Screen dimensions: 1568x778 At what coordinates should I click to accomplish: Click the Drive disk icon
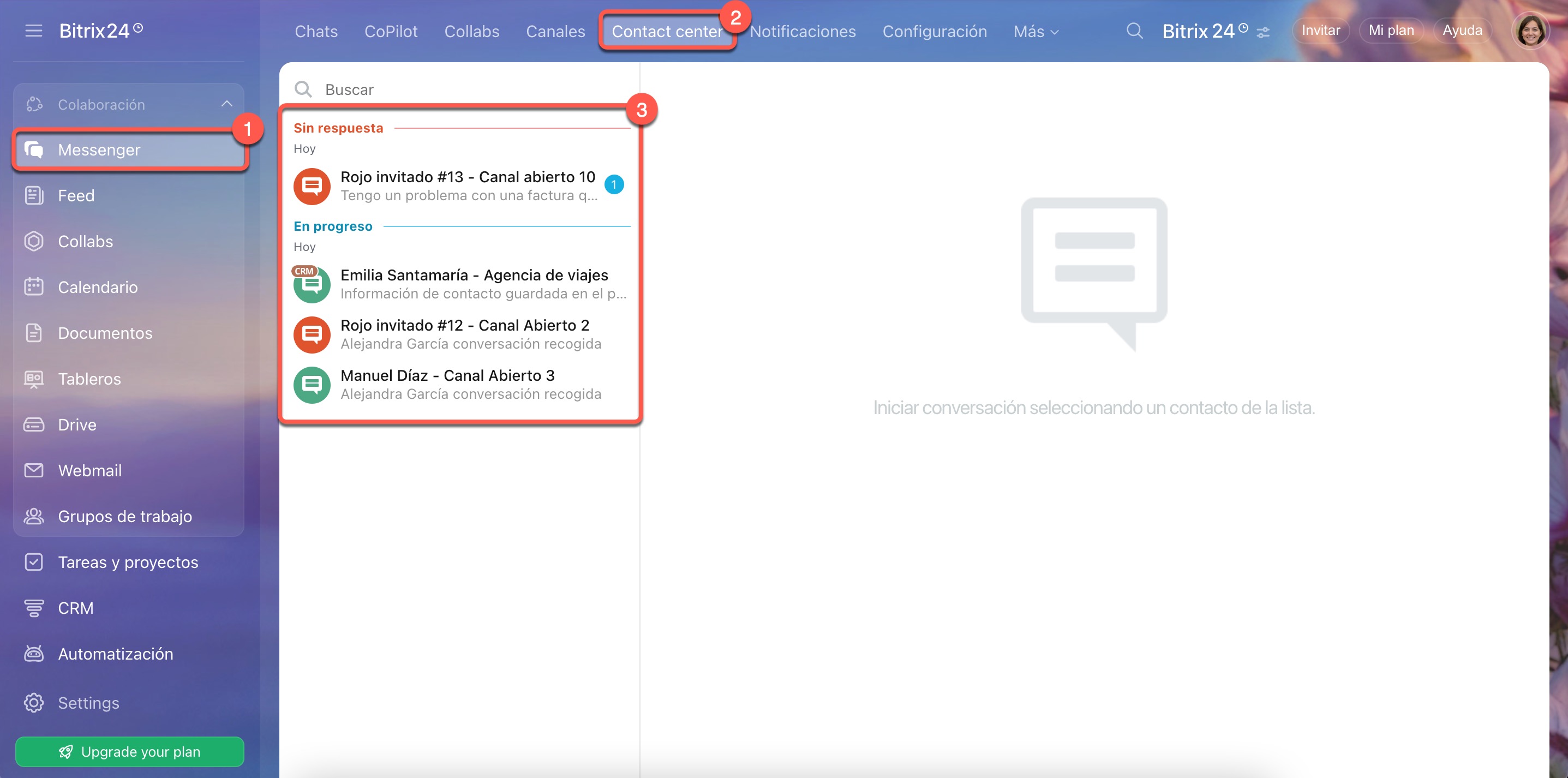click(34, 424)
